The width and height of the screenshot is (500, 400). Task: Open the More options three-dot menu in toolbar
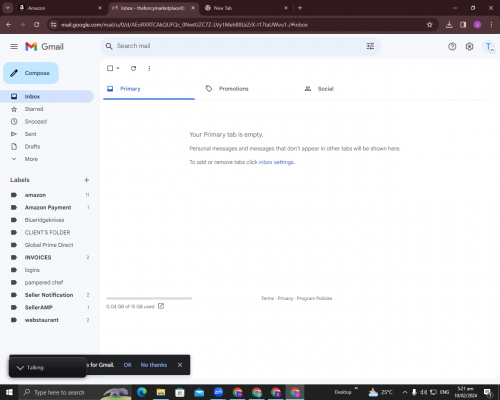149,68
